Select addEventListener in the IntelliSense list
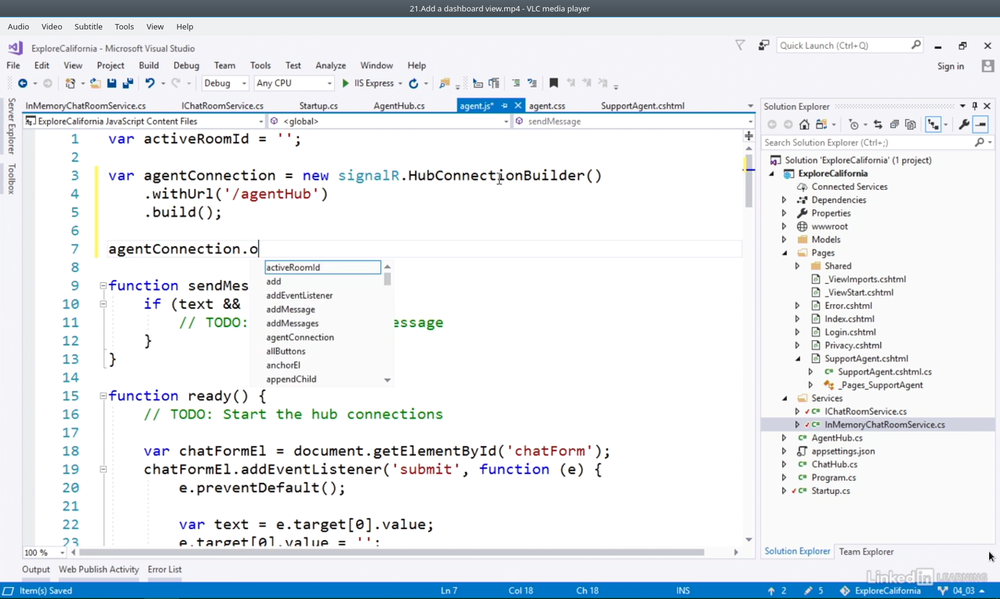This screenshot has width=1000, height=599. 300,295
